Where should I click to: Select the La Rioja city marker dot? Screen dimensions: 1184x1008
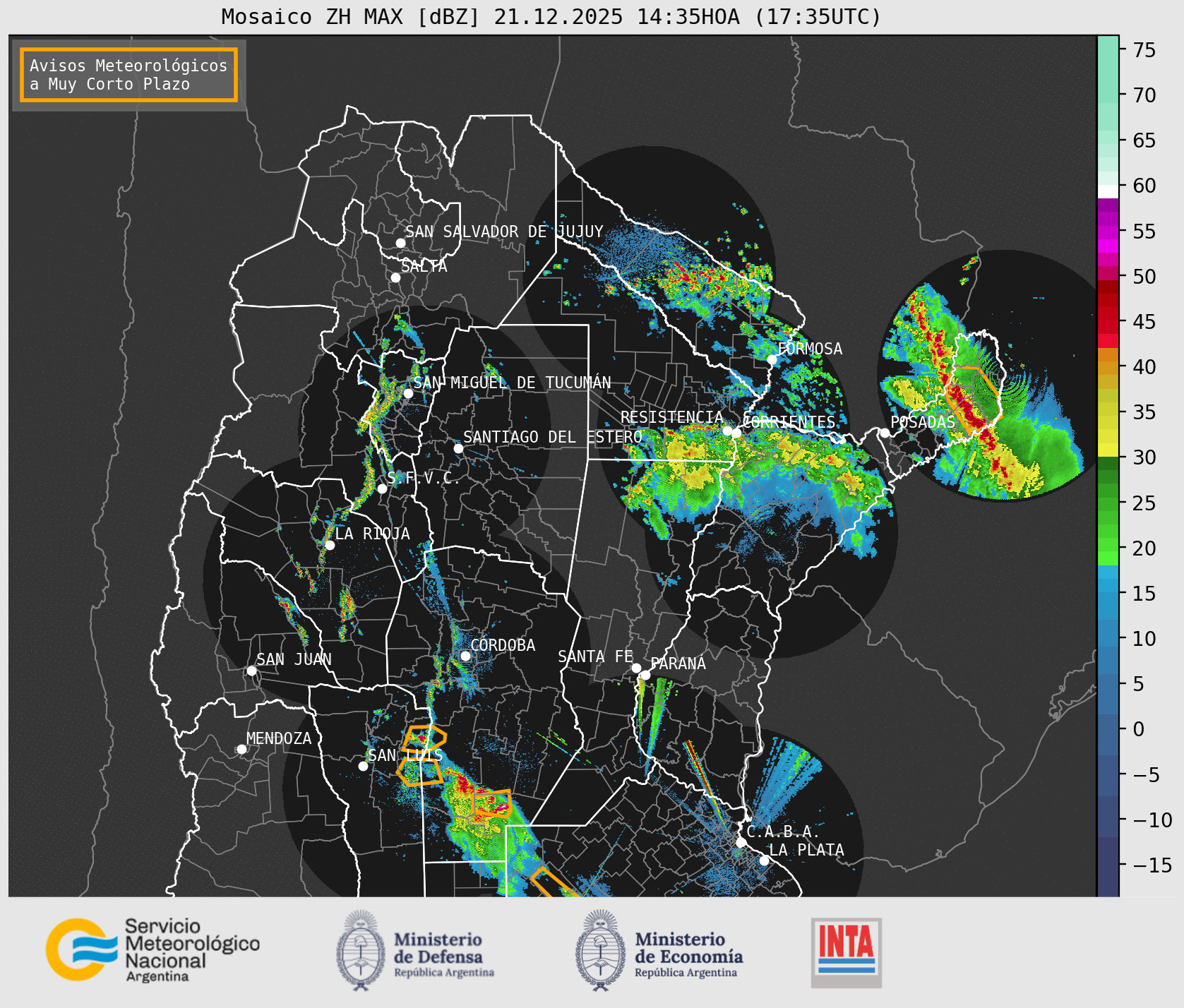click(330, 545)
